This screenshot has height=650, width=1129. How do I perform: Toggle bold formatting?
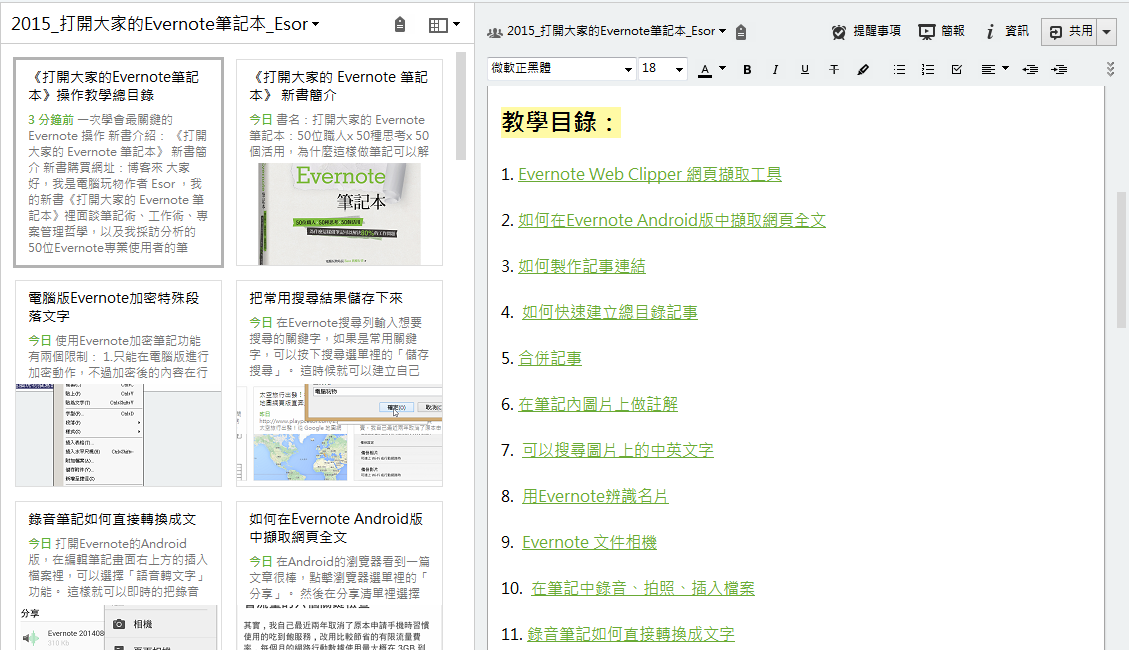(x=747, y=69)
